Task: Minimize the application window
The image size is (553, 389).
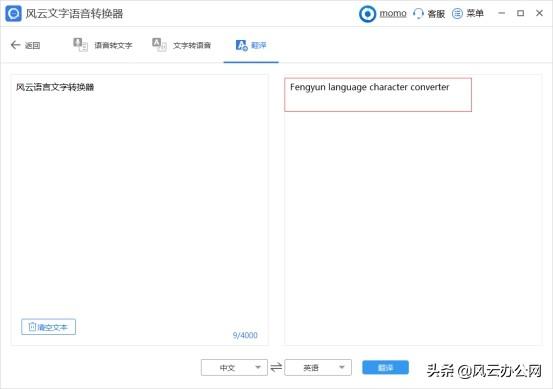Action: coord(502,13)
